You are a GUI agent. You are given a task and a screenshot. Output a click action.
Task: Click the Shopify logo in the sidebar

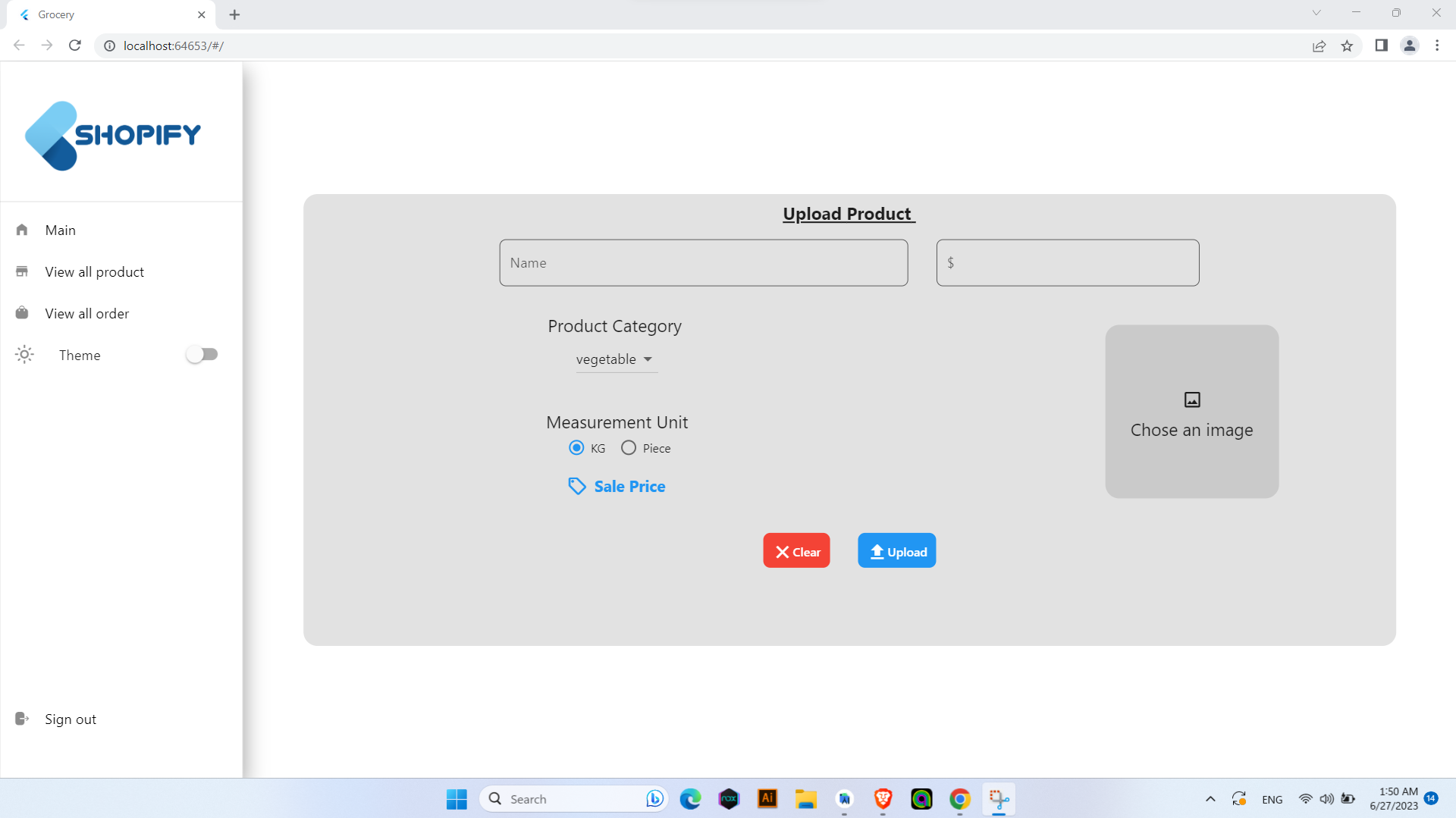pos(112,135)
